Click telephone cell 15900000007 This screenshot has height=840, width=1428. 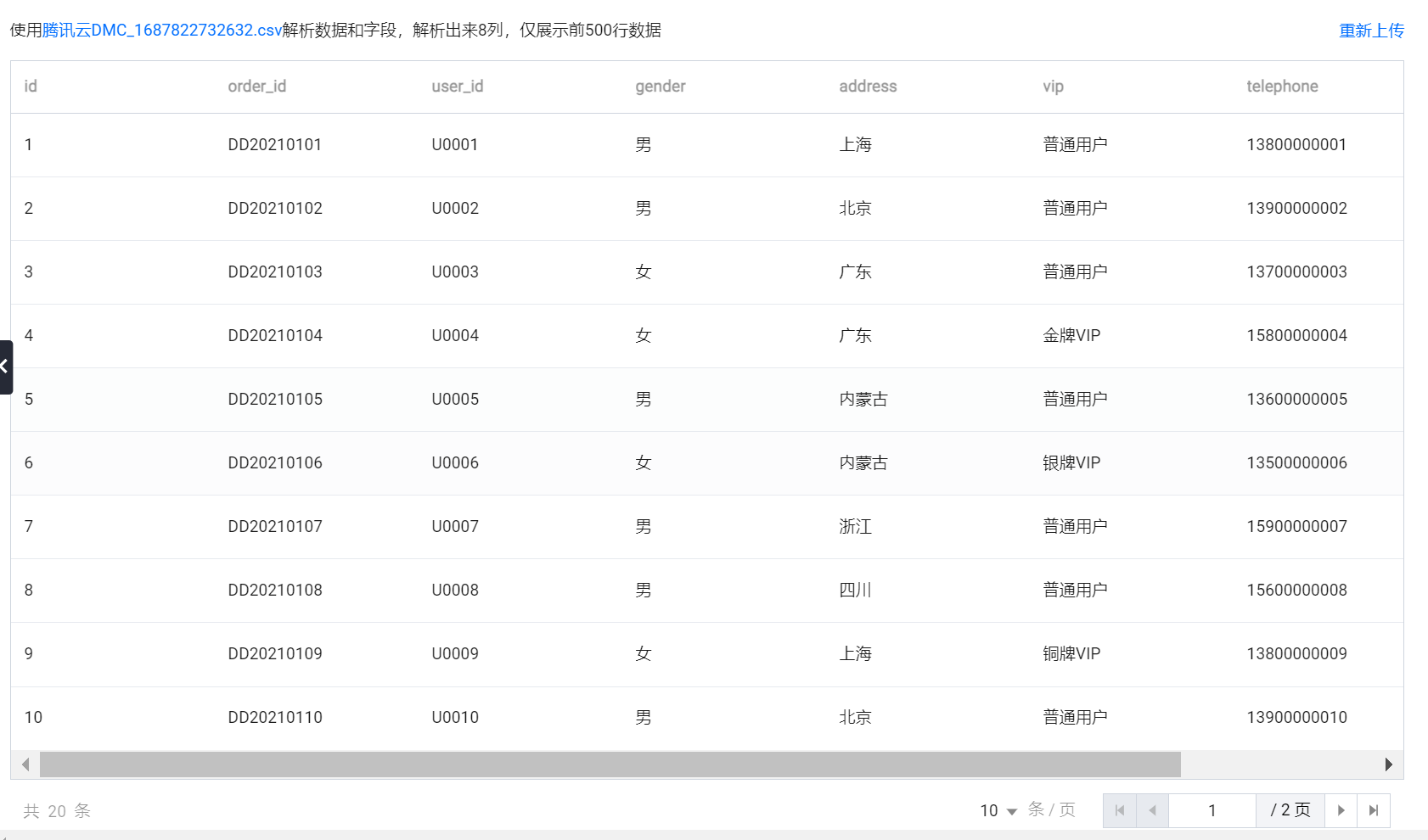pyautogui.click(x=1296, y=527)
